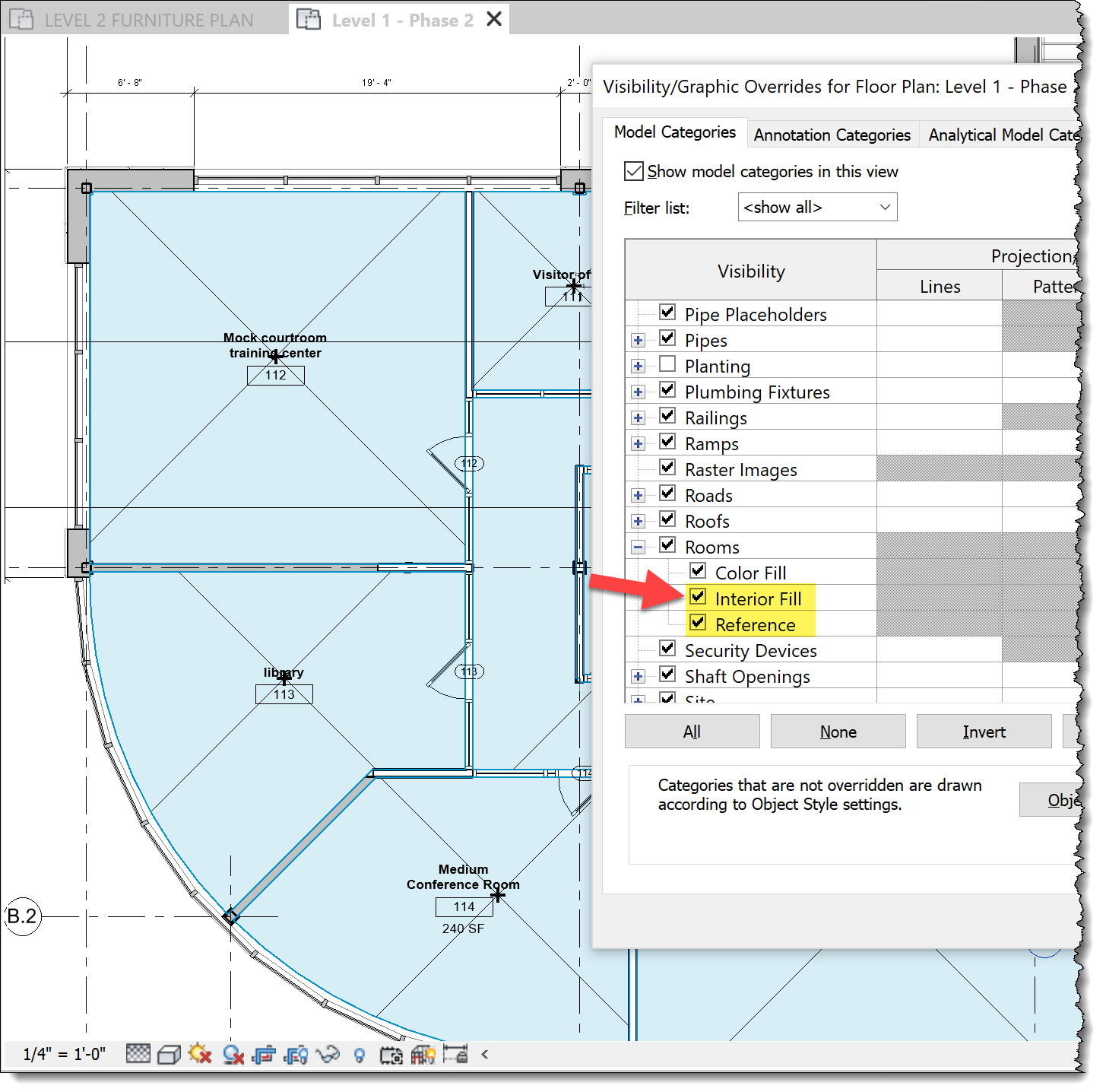Click the Shadows Off icon
Screen dimensions: 1106x1092
click(233, 1055)
